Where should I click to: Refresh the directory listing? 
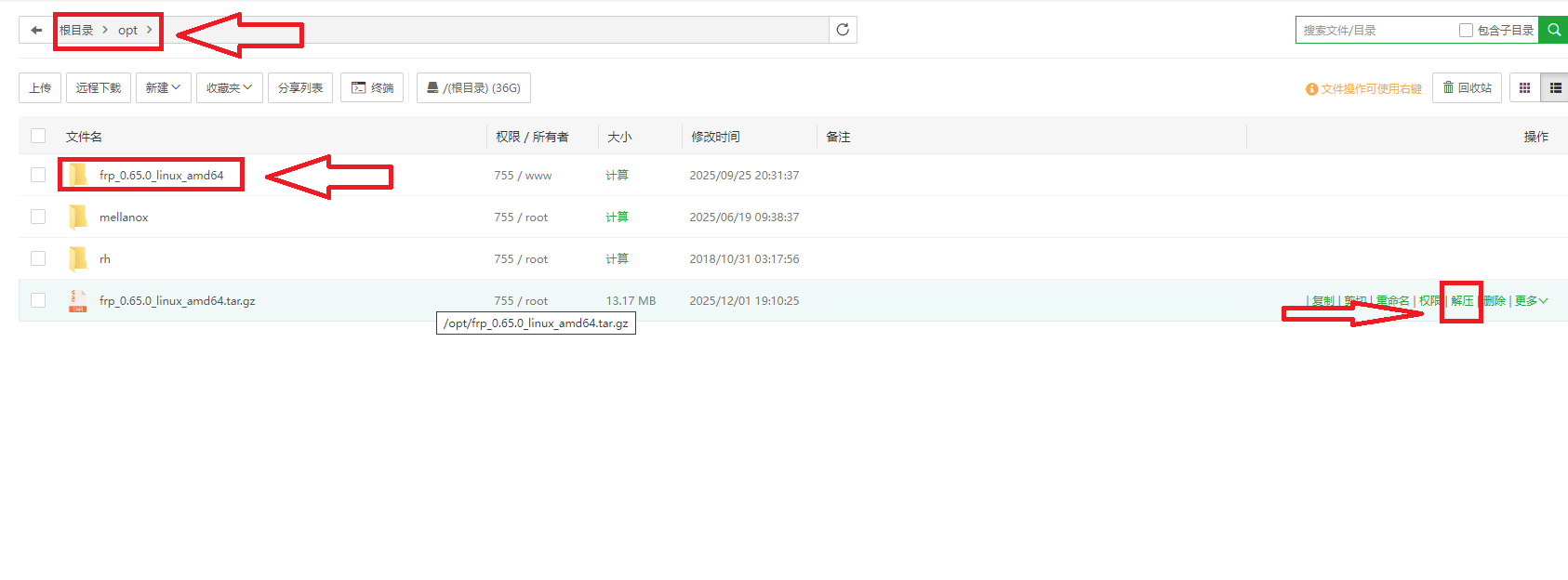843,30
